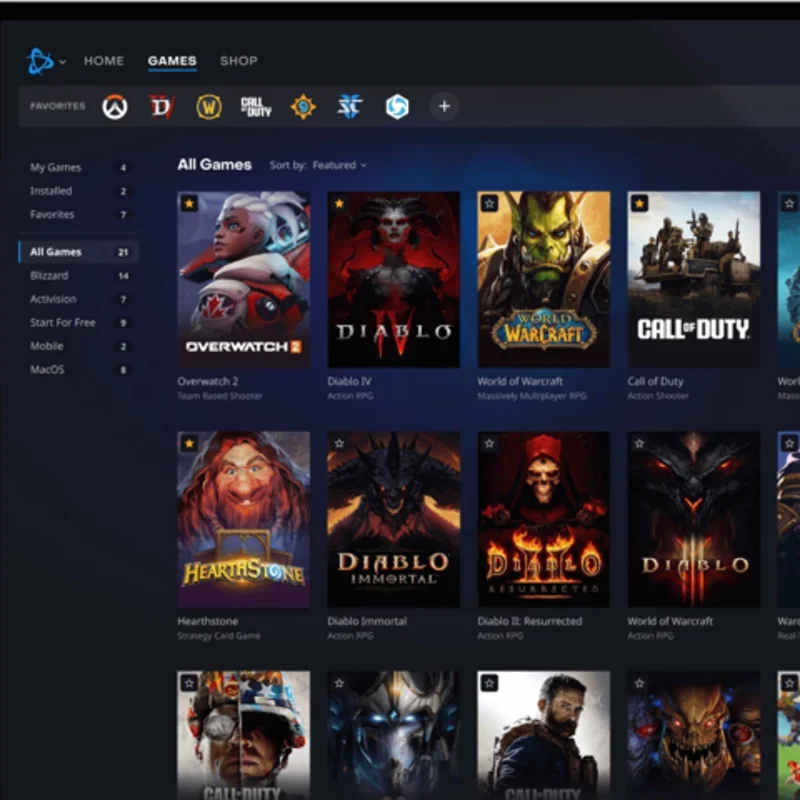Screen dimensions: 800x800
Task: Click the Overwatch icon in favorites bar
Action: [115, 107]
